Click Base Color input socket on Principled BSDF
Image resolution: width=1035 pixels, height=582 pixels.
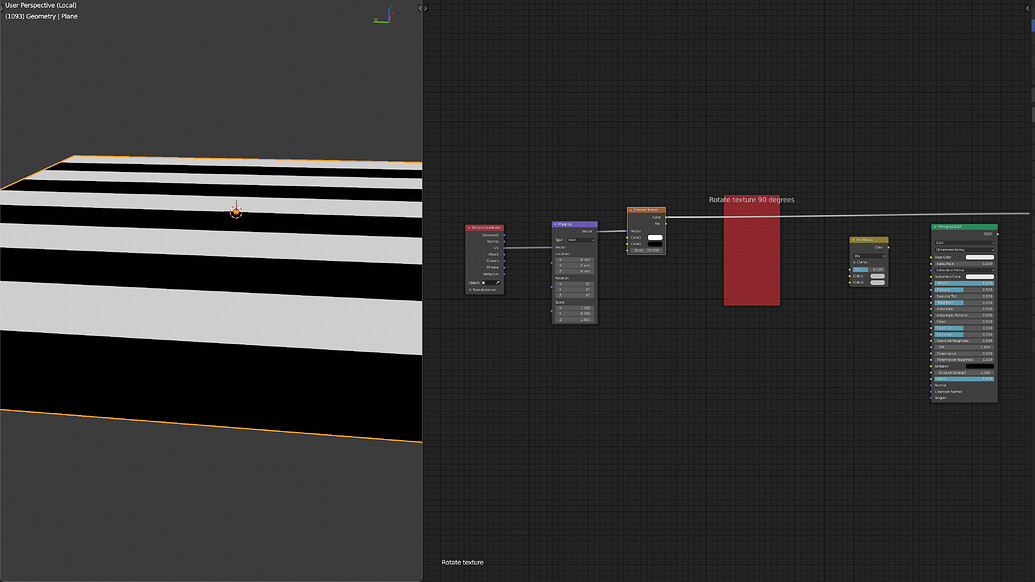click(931, 257)
